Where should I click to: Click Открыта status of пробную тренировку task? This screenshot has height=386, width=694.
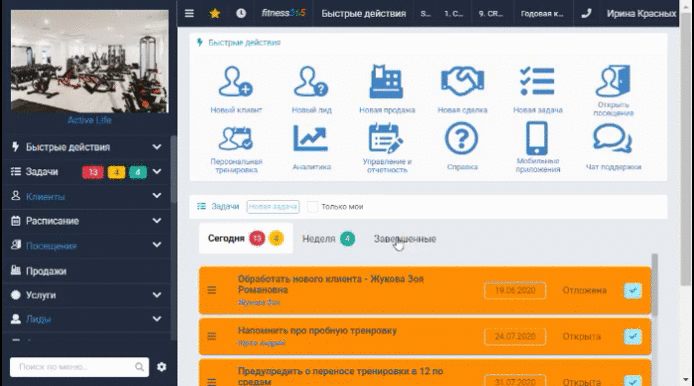point(581,336)
